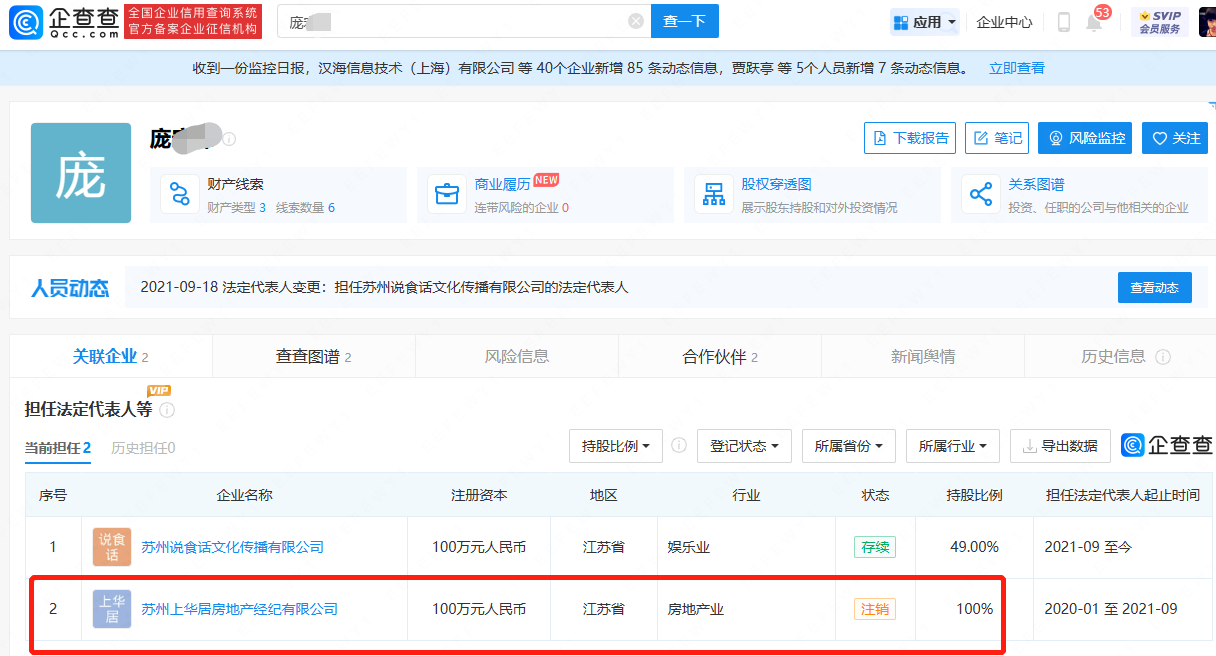This screenshot has width=1216, height=656.
Task: Clear the search box with X icon
Action: click(636, 21)
